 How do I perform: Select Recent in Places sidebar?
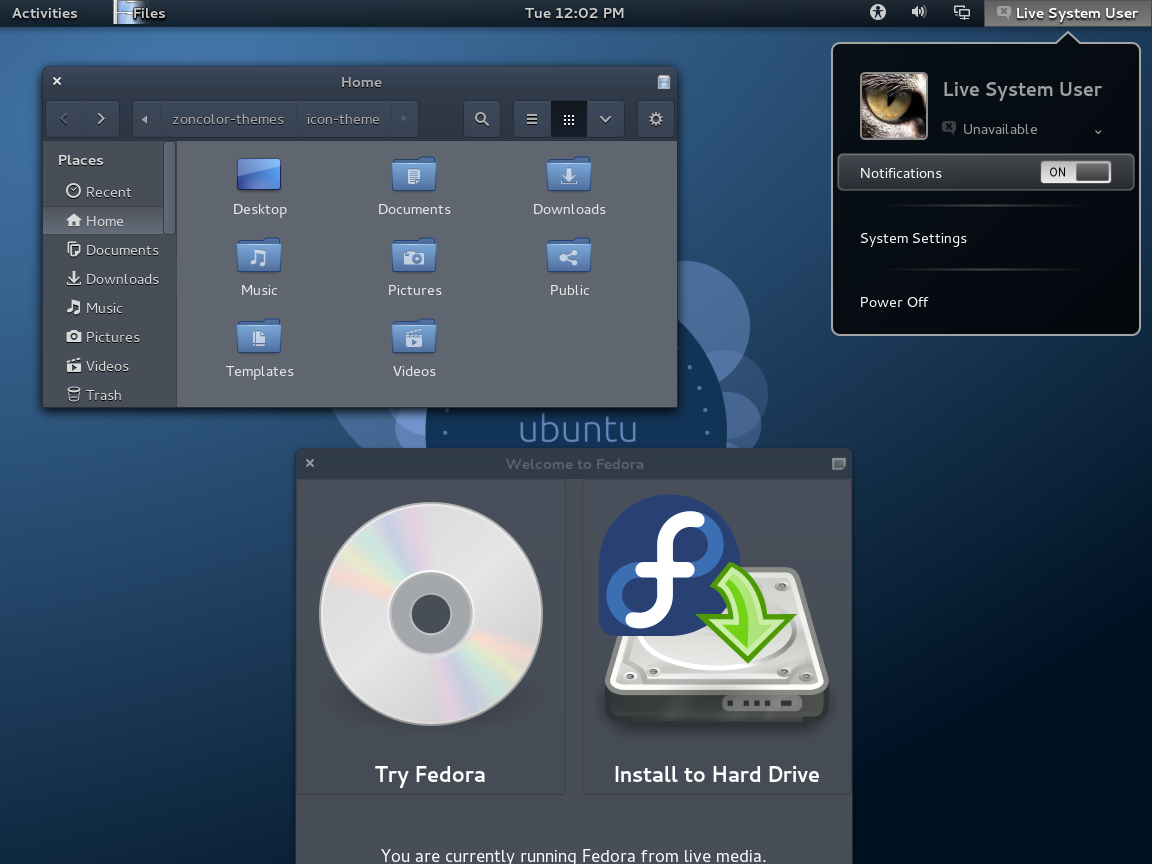pos(104,192)
